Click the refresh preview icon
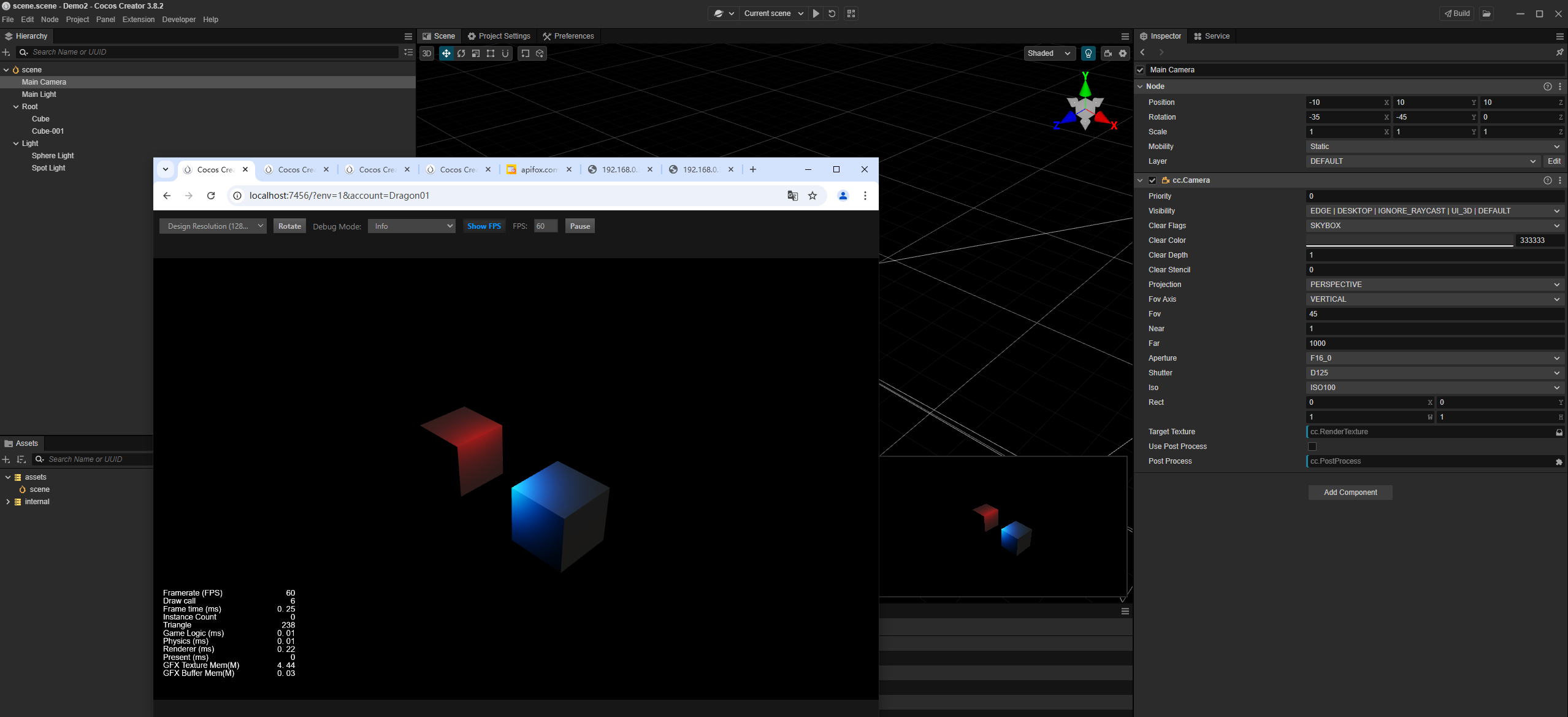The height and width of the screenshot is (717, 1568). [832, 13]
